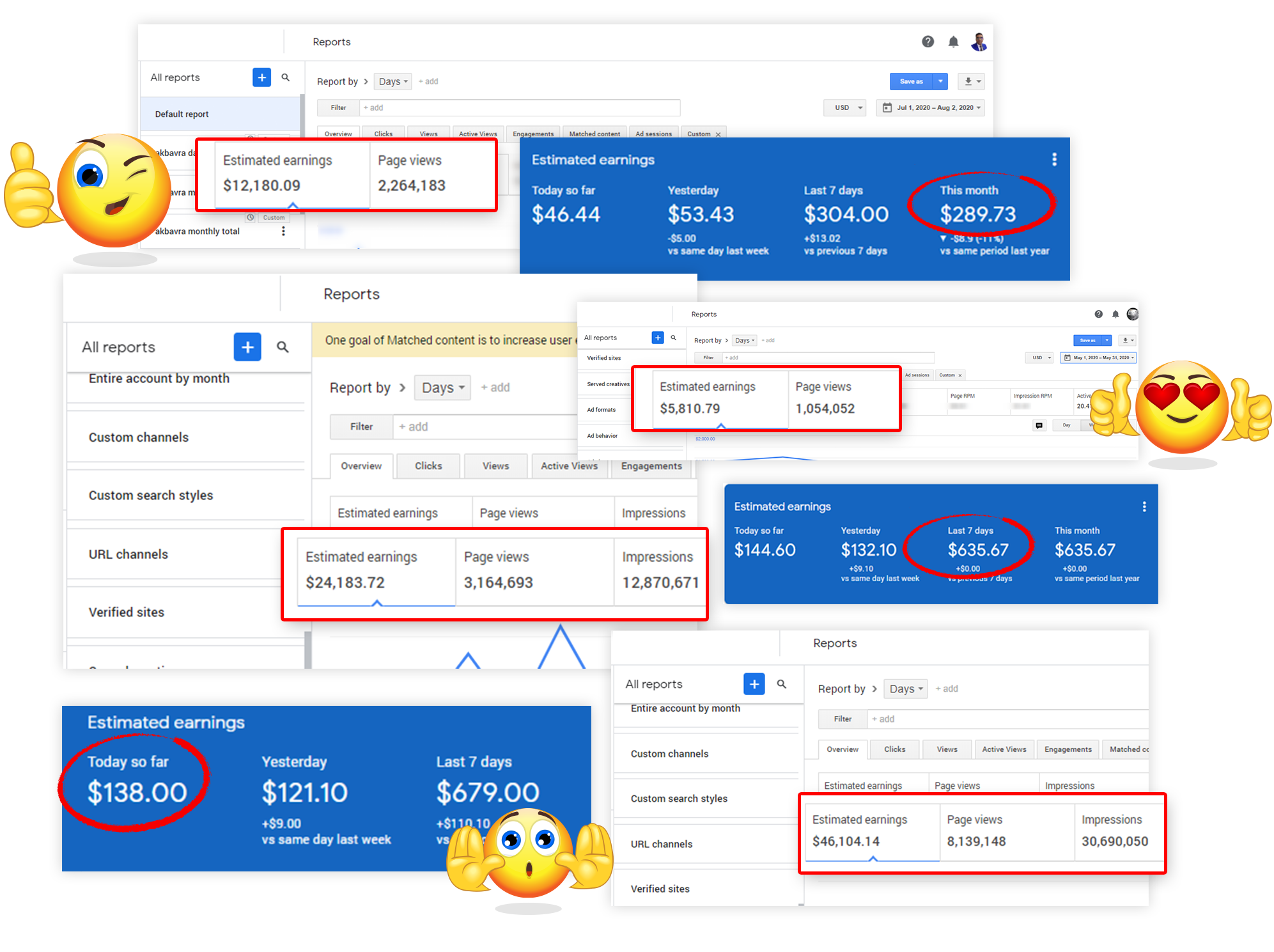Open three-dot menu on $635.67 earnings card
Image resolution: width=1274 pixels, height=952 pixels.
coord(1144,506)
